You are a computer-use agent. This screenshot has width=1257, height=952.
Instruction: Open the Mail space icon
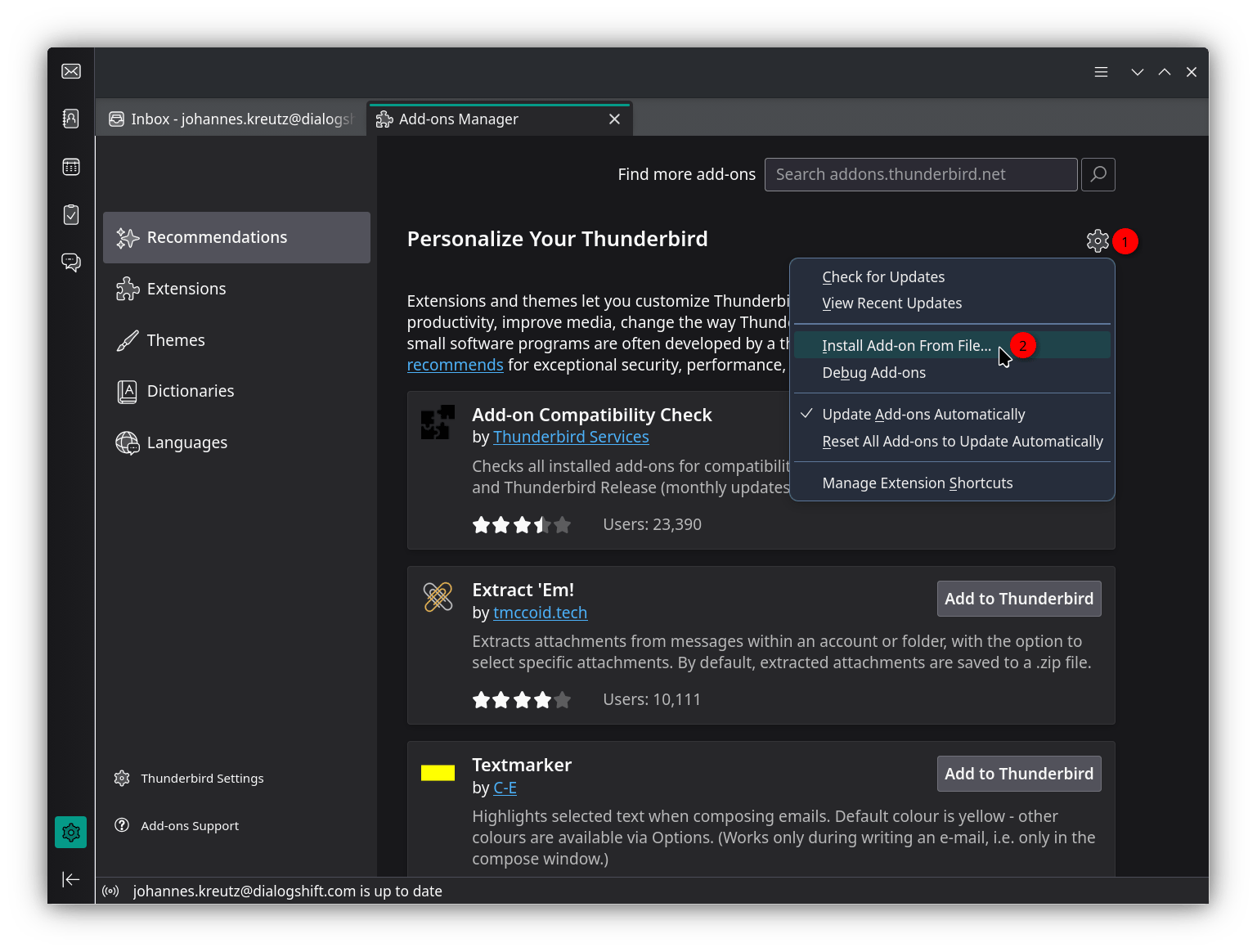pos(71,71)
